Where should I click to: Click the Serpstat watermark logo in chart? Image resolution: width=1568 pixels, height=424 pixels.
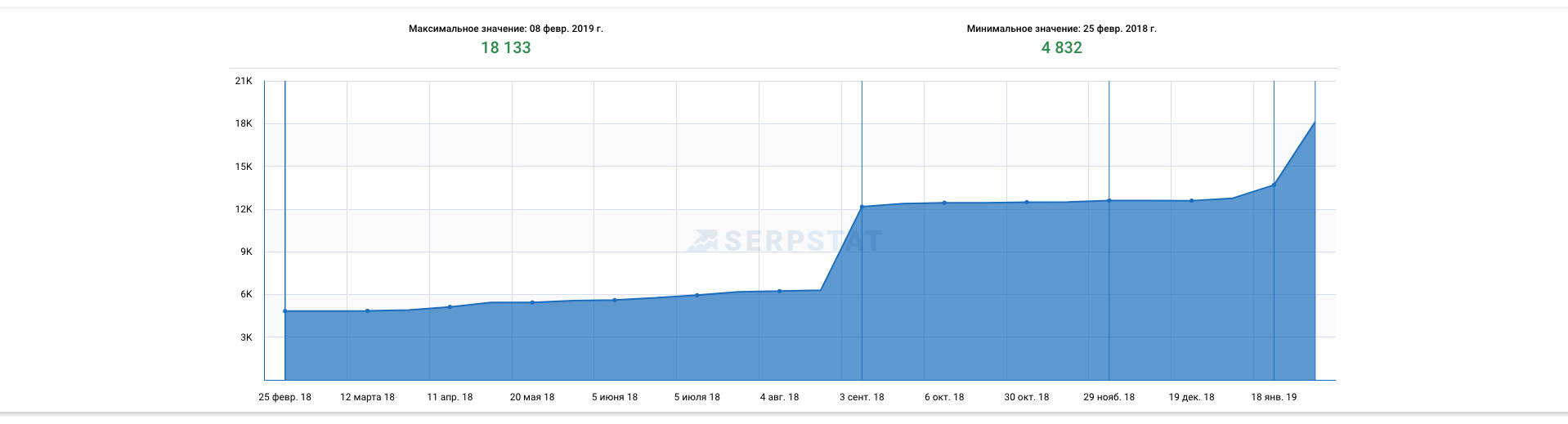click(x=784, y=241)
